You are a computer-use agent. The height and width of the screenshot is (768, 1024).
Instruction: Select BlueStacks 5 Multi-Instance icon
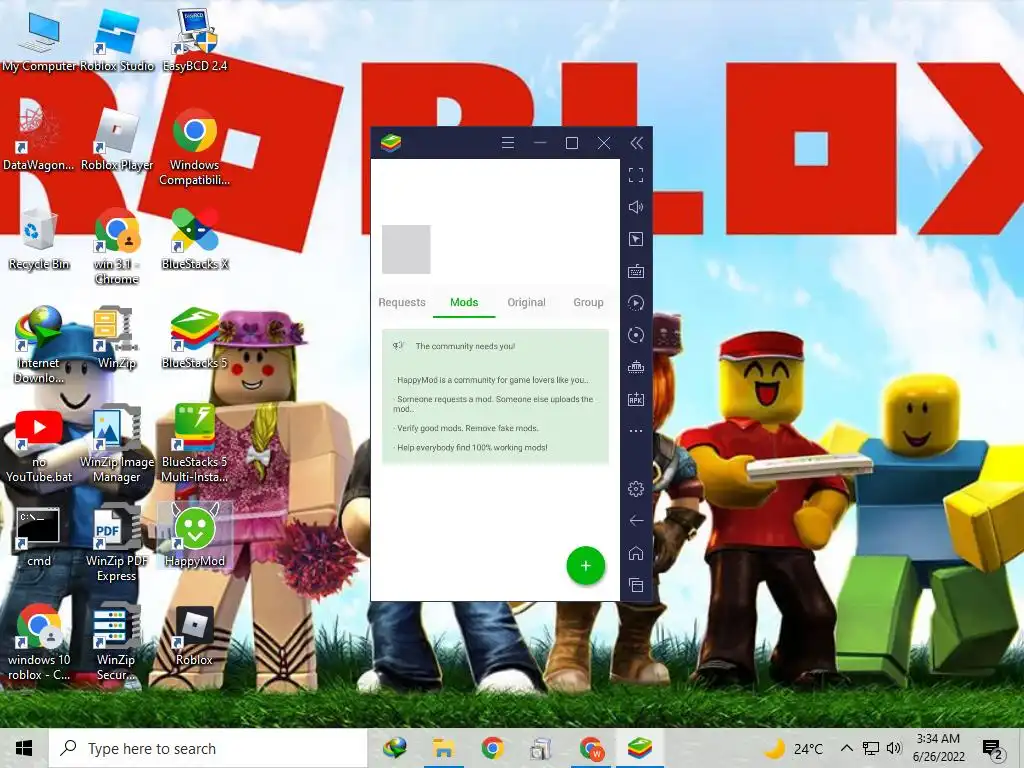coord(195,444)
